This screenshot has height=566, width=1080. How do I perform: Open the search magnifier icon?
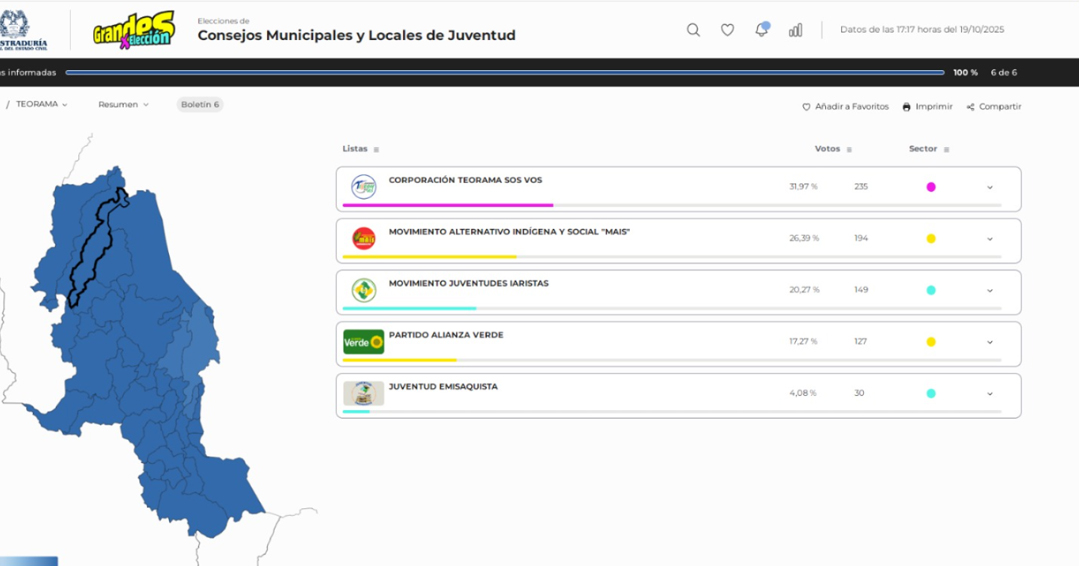(x=694, y=30)
